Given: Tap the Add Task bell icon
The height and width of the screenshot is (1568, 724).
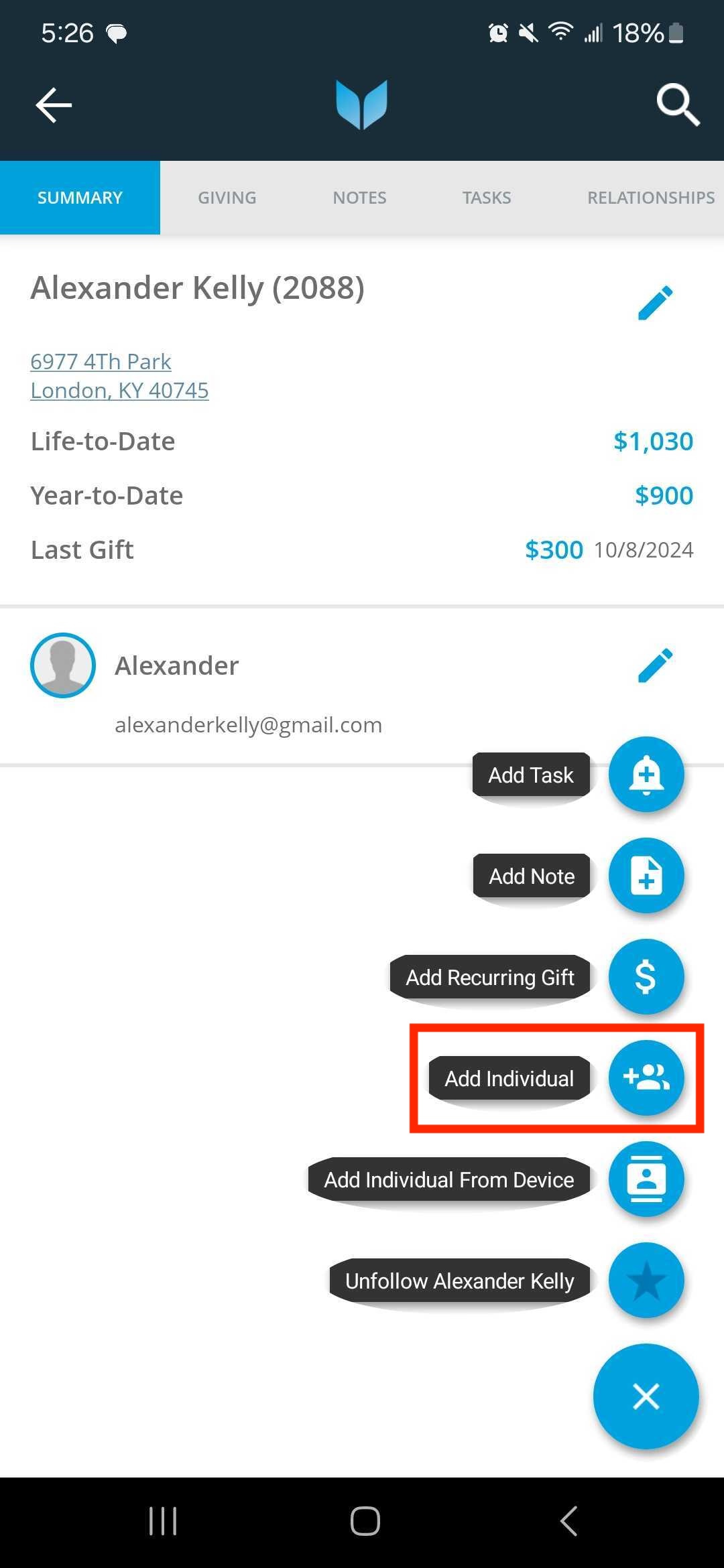Looking at the screenshot, I should tap(646, 775).
